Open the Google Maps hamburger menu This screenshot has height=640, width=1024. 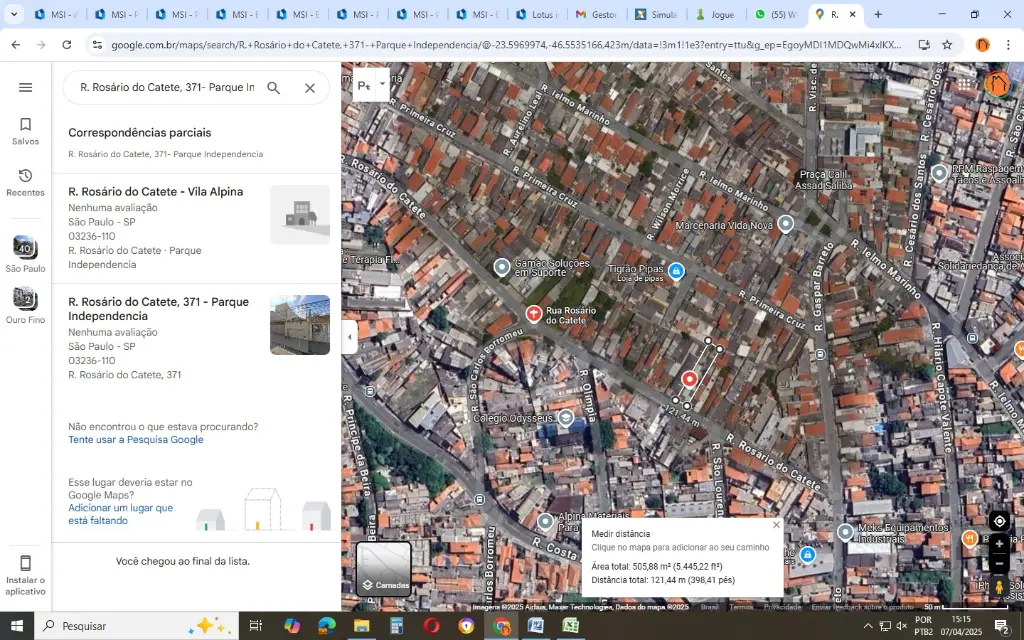pos(25,88)
